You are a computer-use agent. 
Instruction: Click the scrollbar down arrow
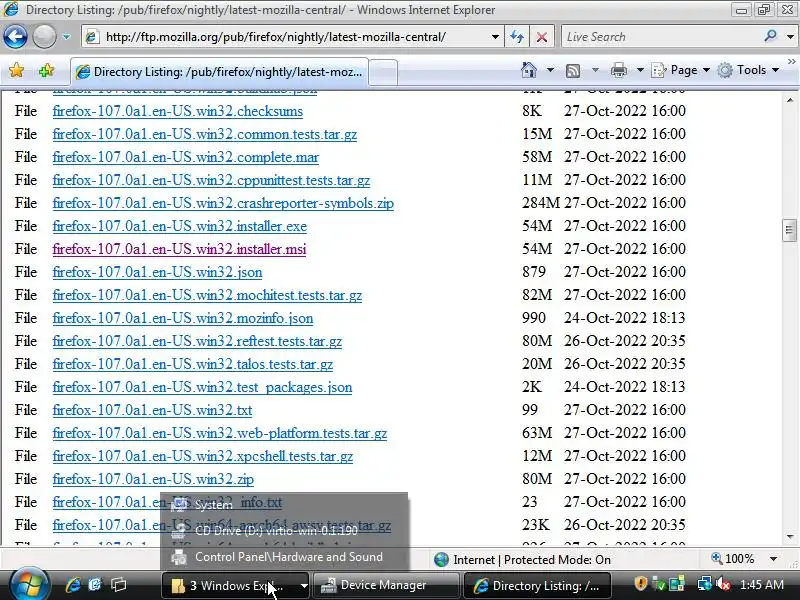pyautogui.click(x=790, y=537)
